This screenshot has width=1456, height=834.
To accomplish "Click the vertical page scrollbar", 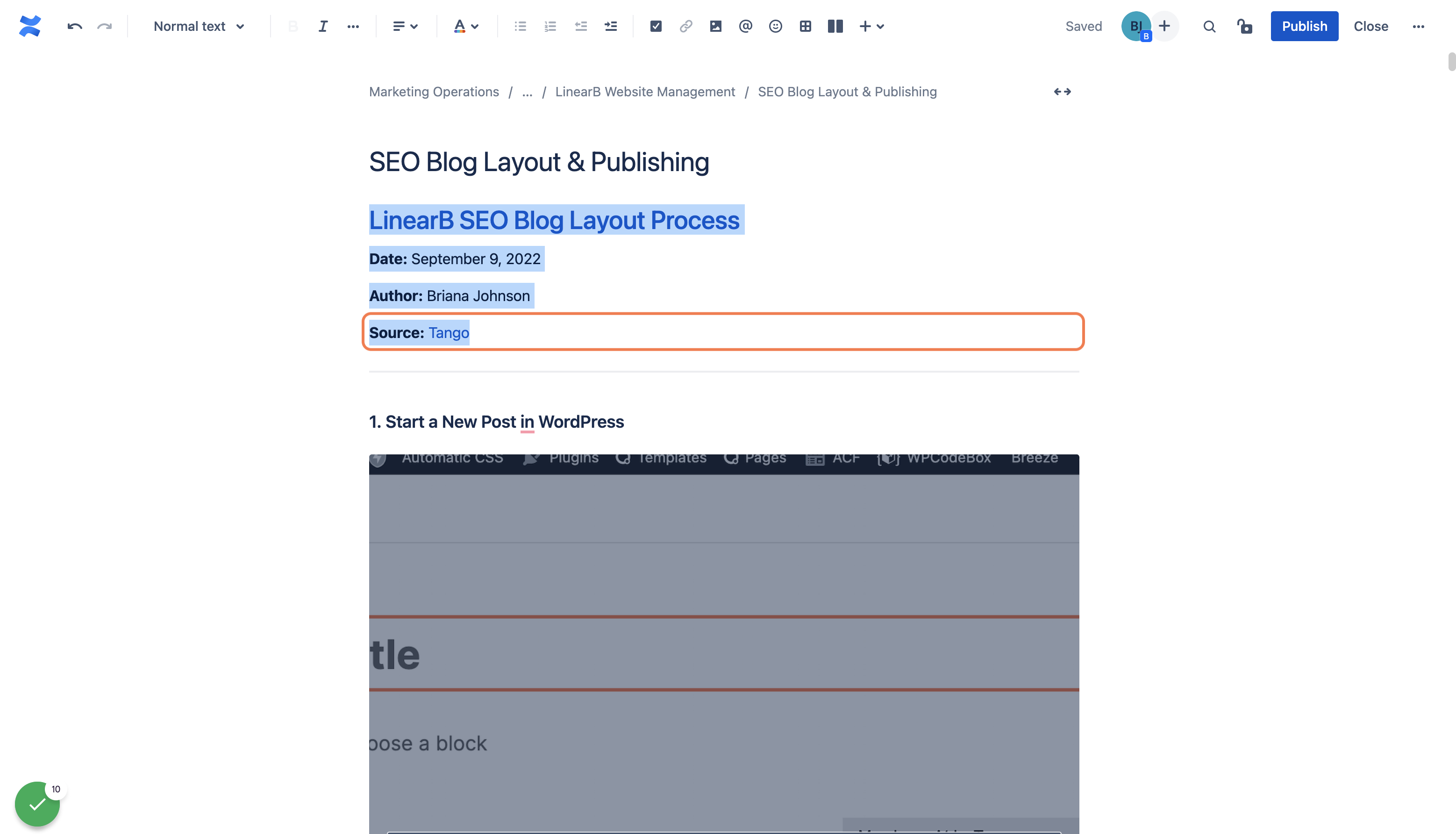I will 1451,61.
